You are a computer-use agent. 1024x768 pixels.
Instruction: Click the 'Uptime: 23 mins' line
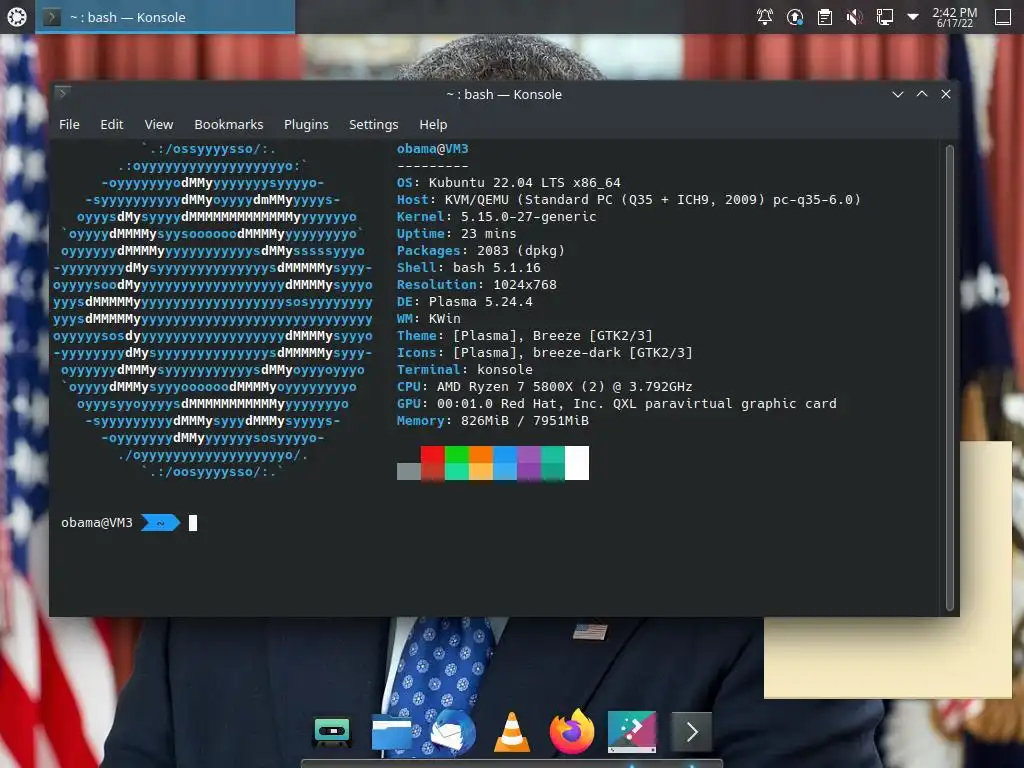pos(456,234)
